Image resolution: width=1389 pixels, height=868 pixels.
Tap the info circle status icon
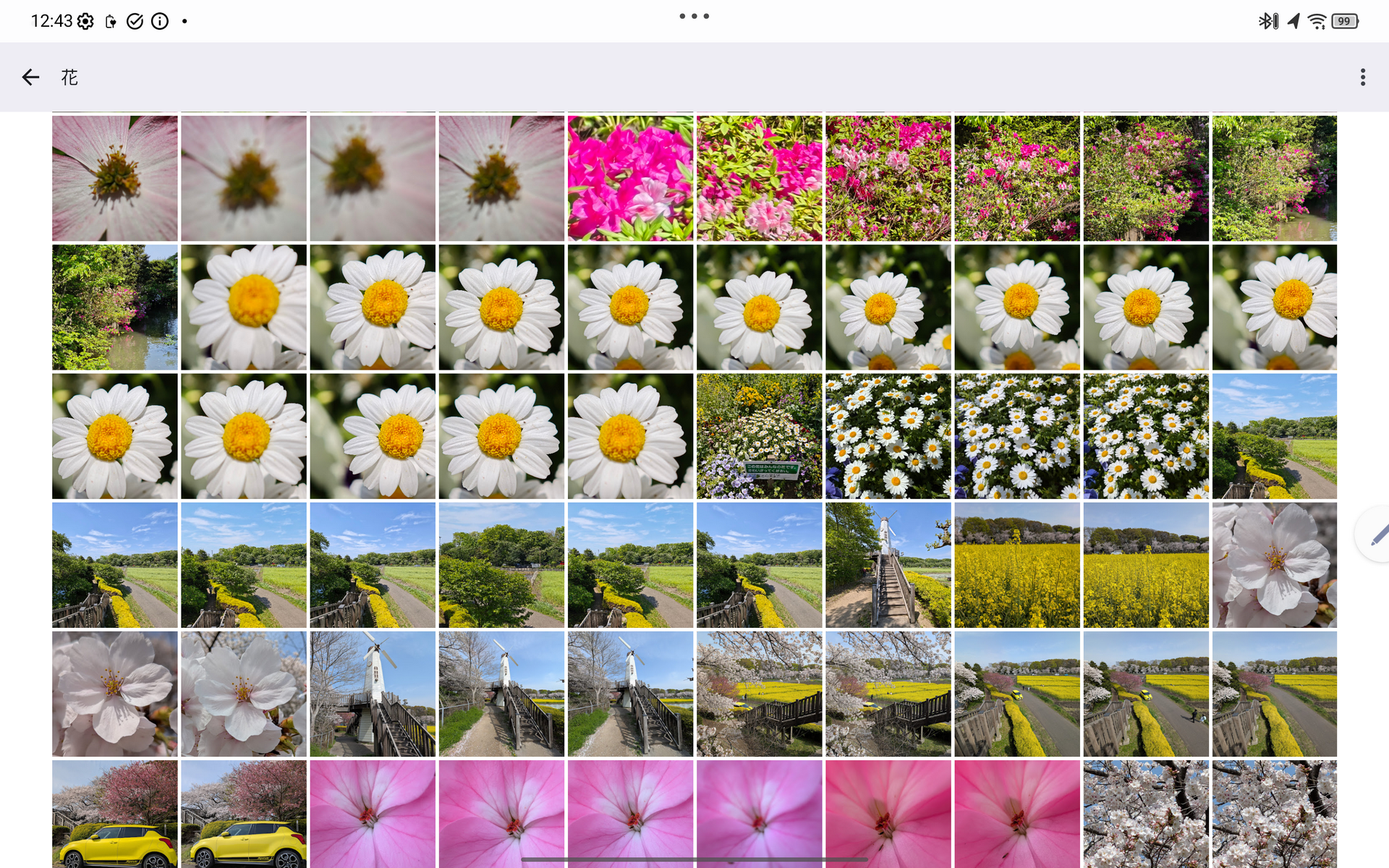160,22
